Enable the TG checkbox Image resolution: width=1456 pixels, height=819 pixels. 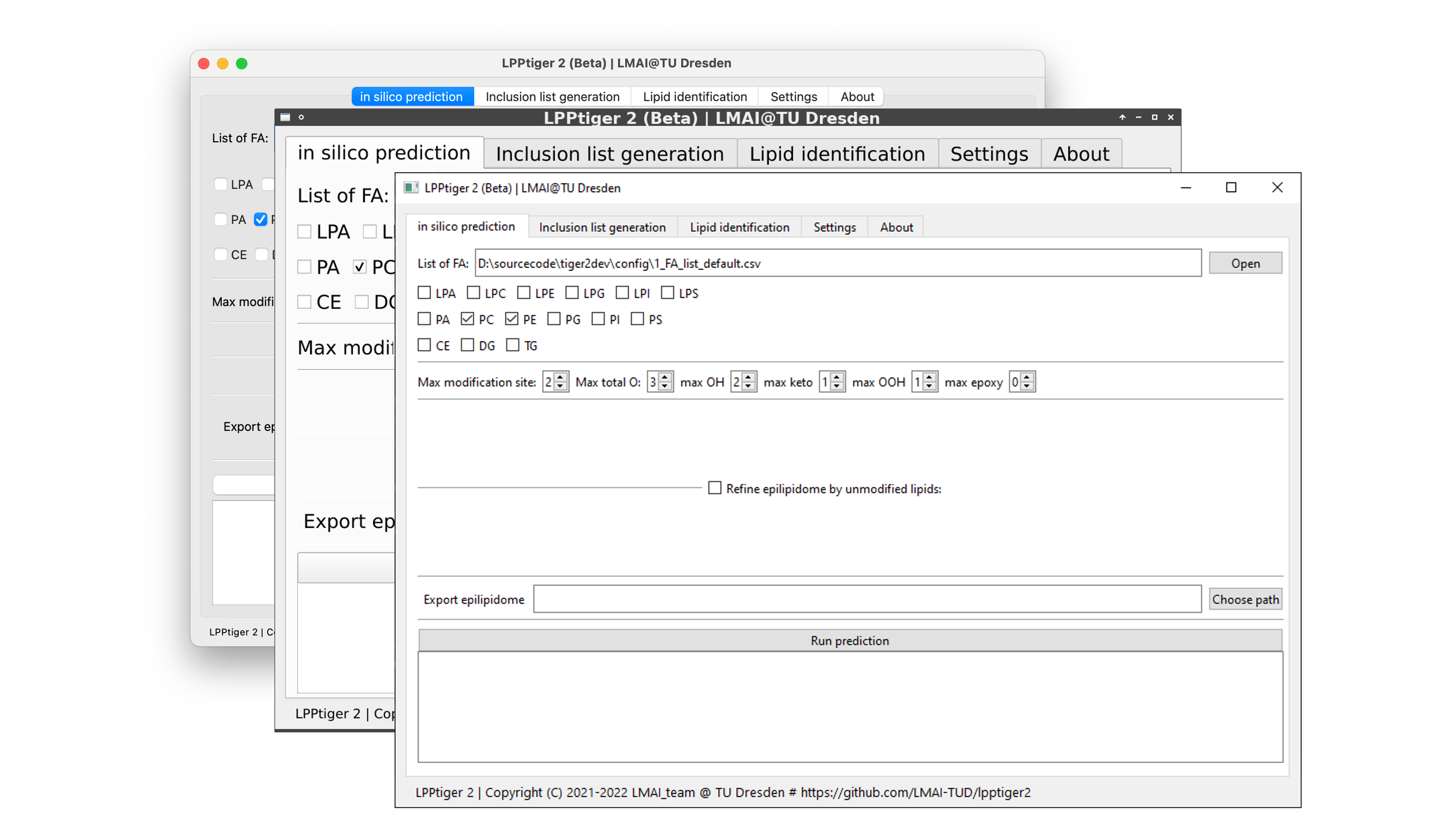pyautogui.click(x=513, y=345)
